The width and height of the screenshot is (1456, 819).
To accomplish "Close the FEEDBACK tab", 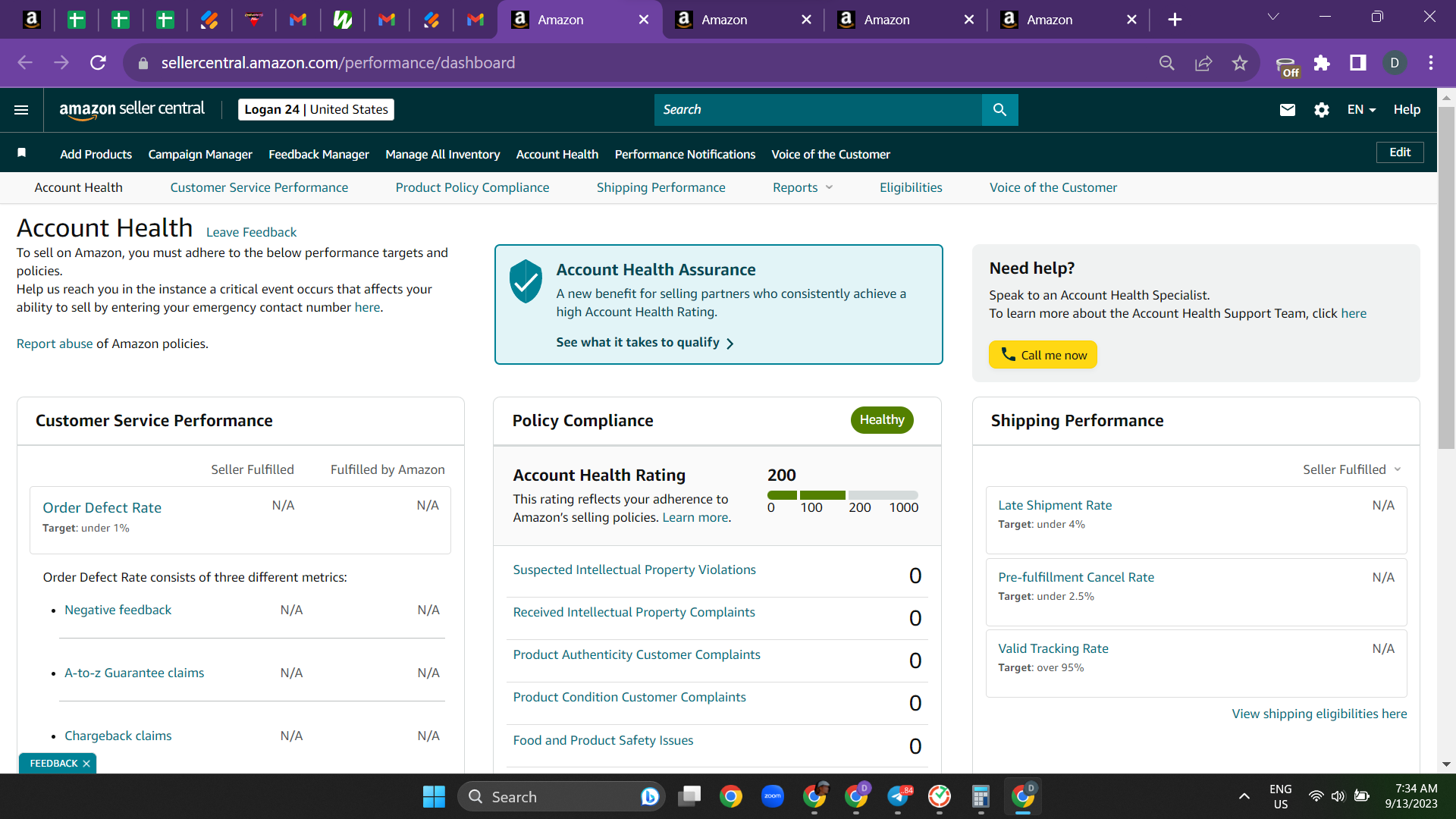I will [86, 764].
